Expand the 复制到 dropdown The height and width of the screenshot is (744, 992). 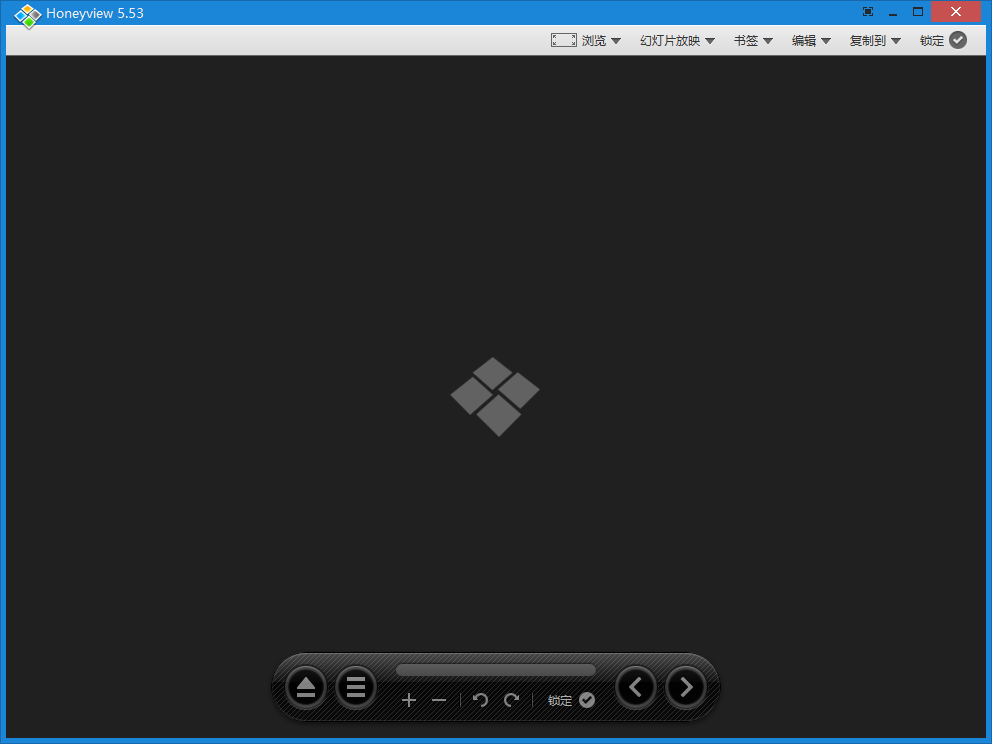[x=875, y=40]
